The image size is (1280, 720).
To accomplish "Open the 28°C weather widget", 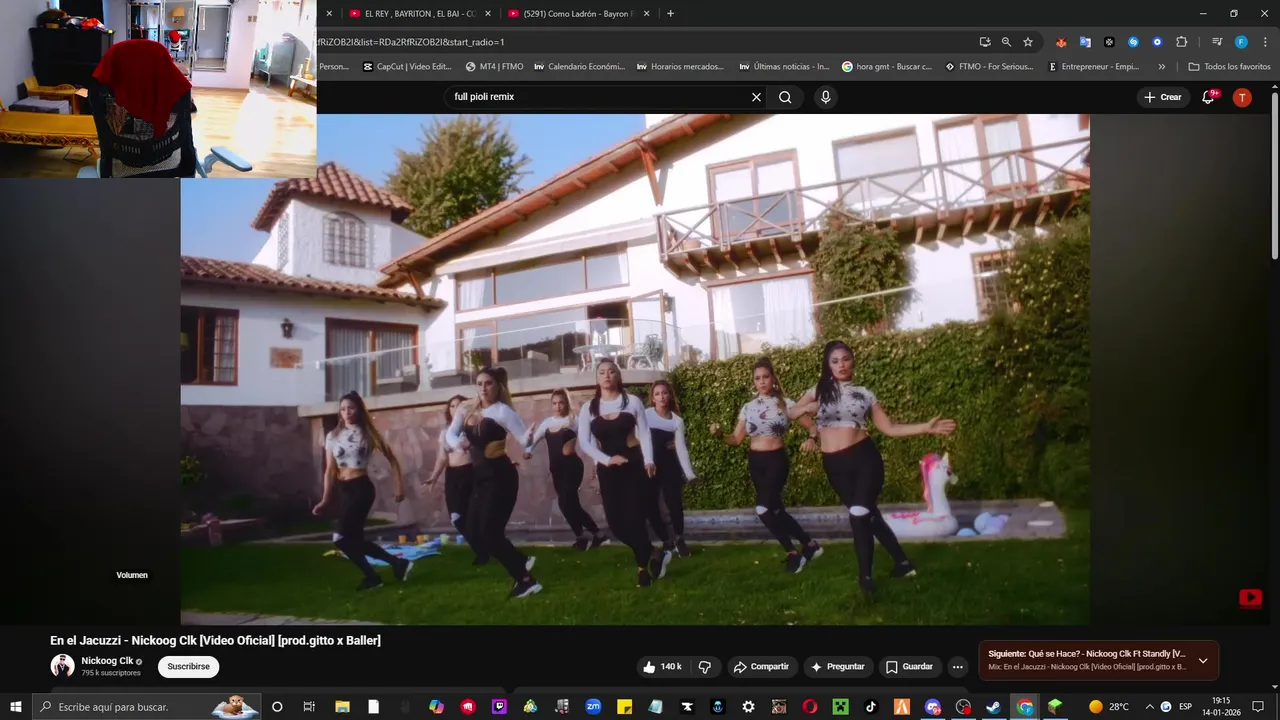I will pyautogui.click(x=1109, y=707).
